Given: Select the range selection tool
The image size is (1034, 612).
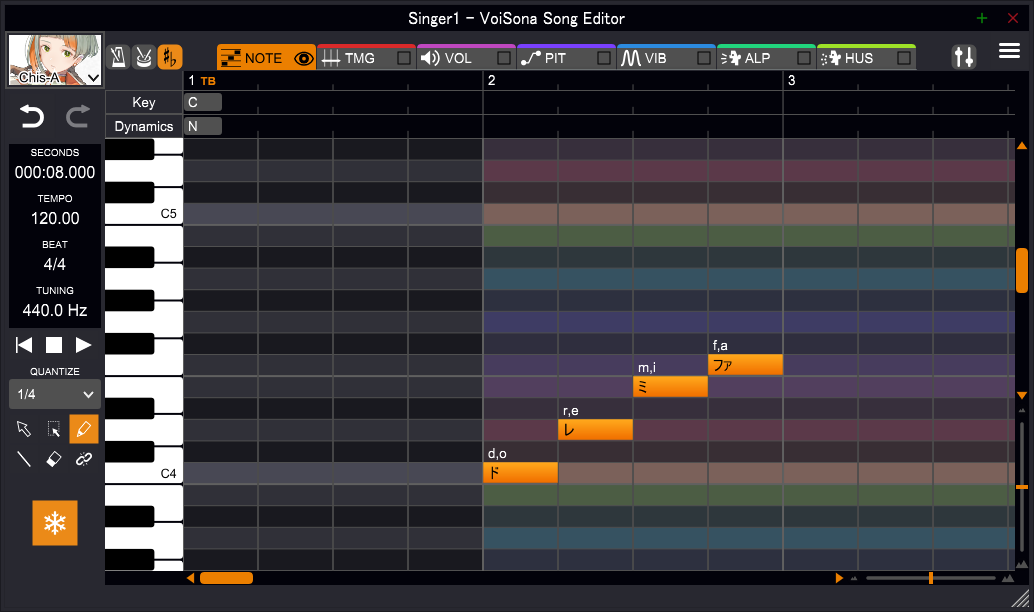Looking at the screenshot, I should click(54, 429).
